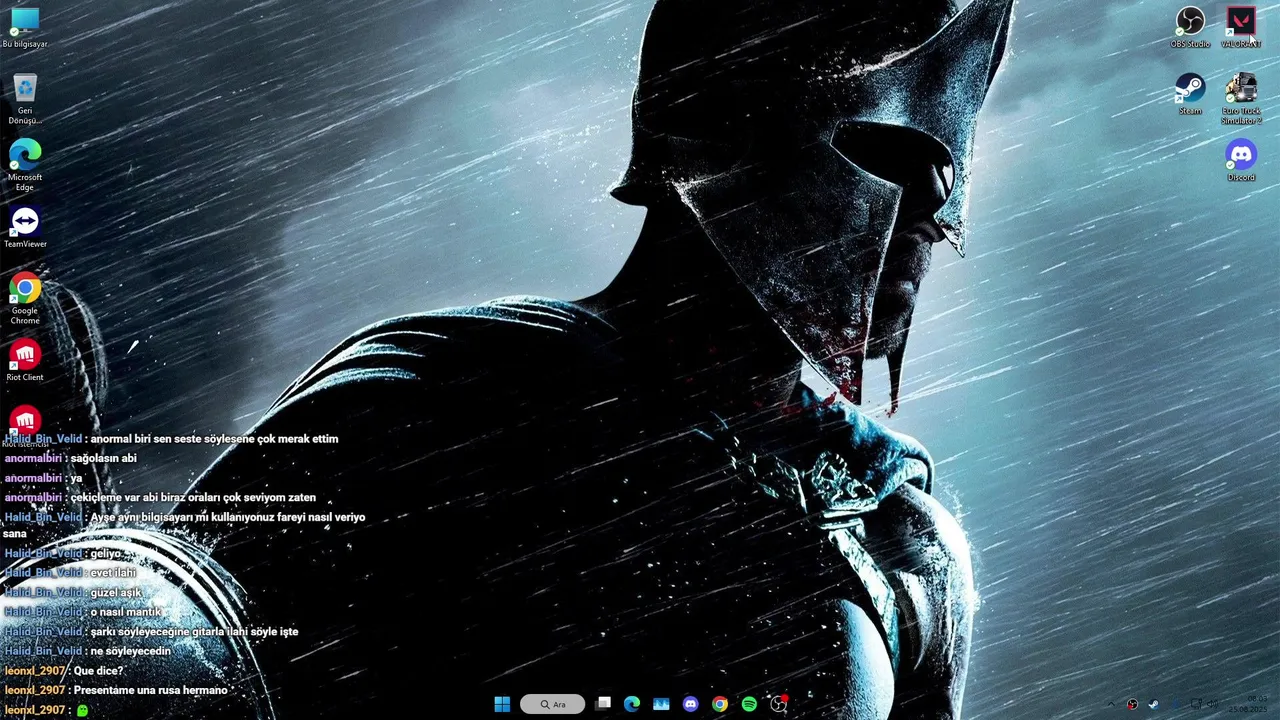Click chat message 'evet ilahi'
The height and width of the screenshot is (720, 1280).
[x=112, y=573]
